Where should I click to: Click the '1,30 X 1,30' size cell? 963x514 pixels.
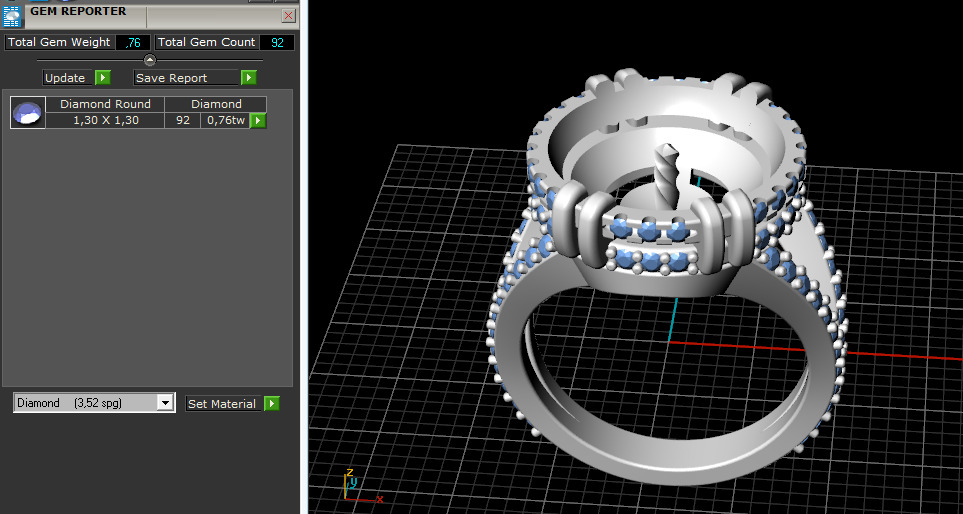(105, 120)
